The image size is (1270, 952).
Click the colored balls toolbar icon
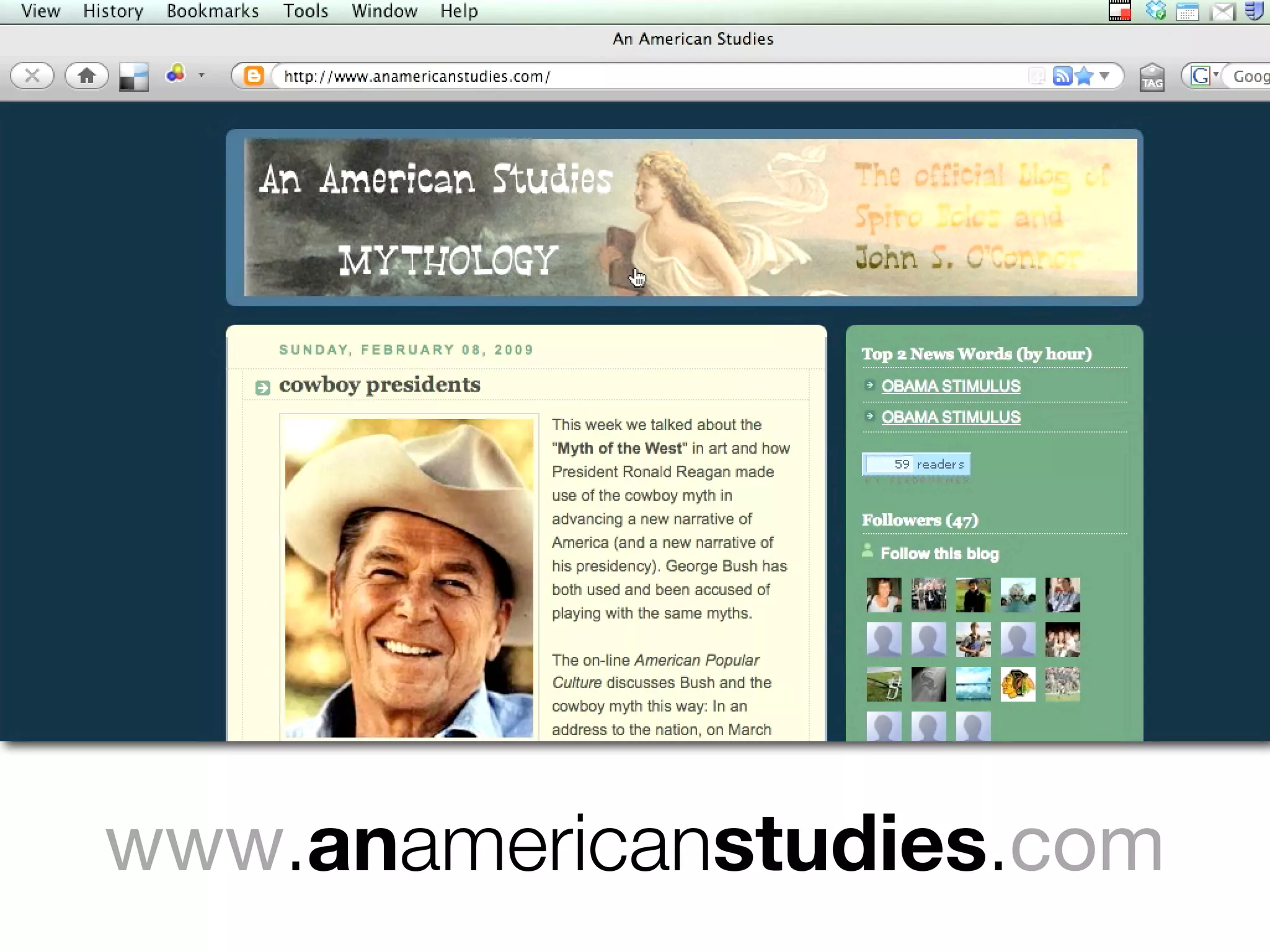tap(175, 74)
